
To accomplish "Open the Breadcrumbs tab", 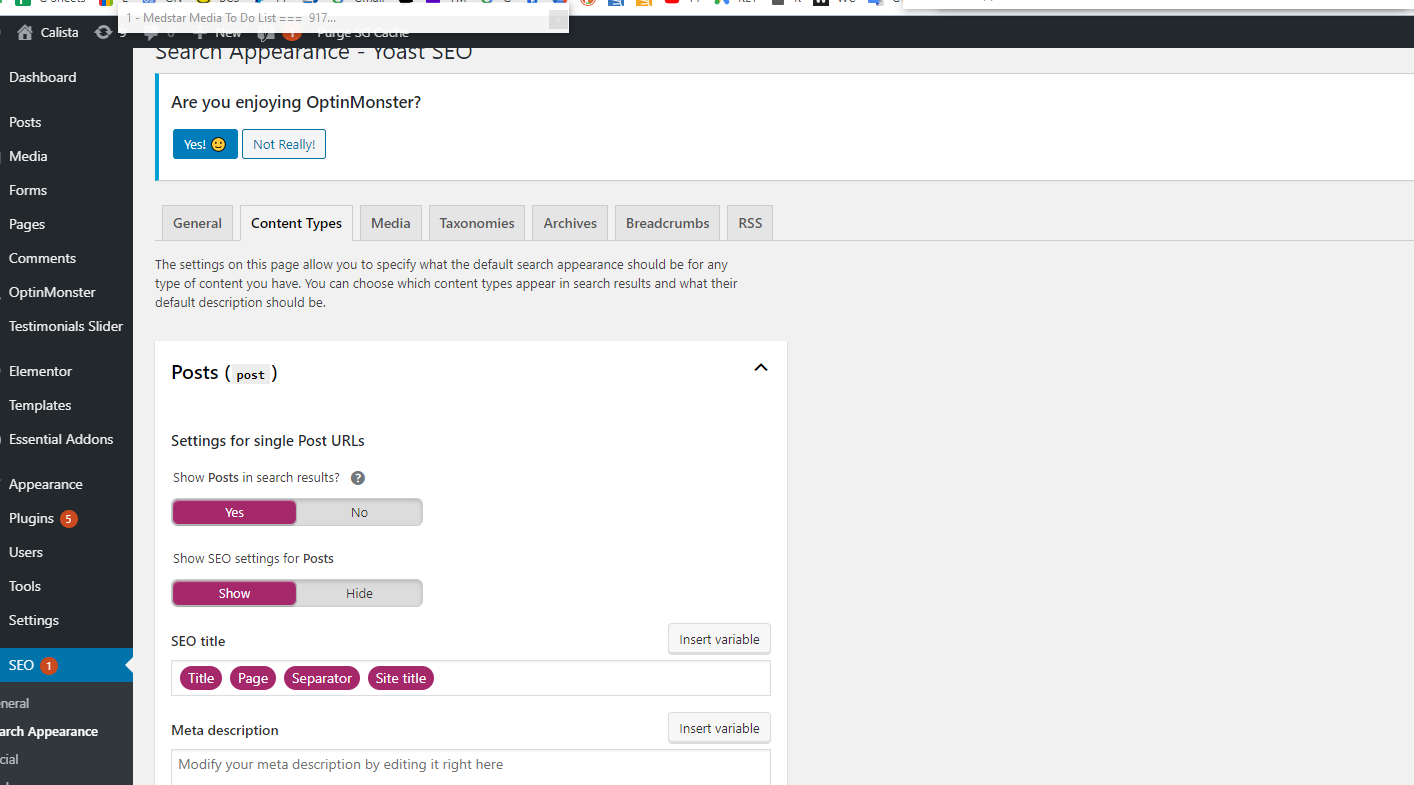I will click(x=667, y=223).
